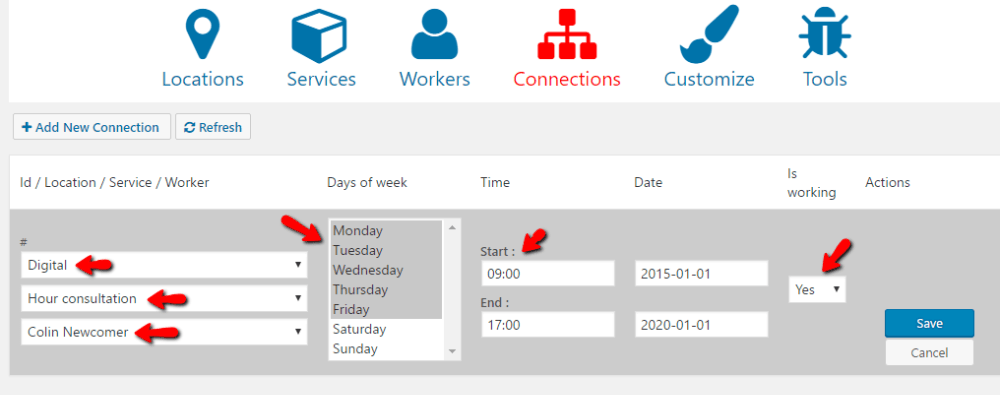Image resolution: width=1000 pixels, height=395 pixels.
Task: Expand the Colin Newcomer worker dropdown
Action: [x=164, y=332]
